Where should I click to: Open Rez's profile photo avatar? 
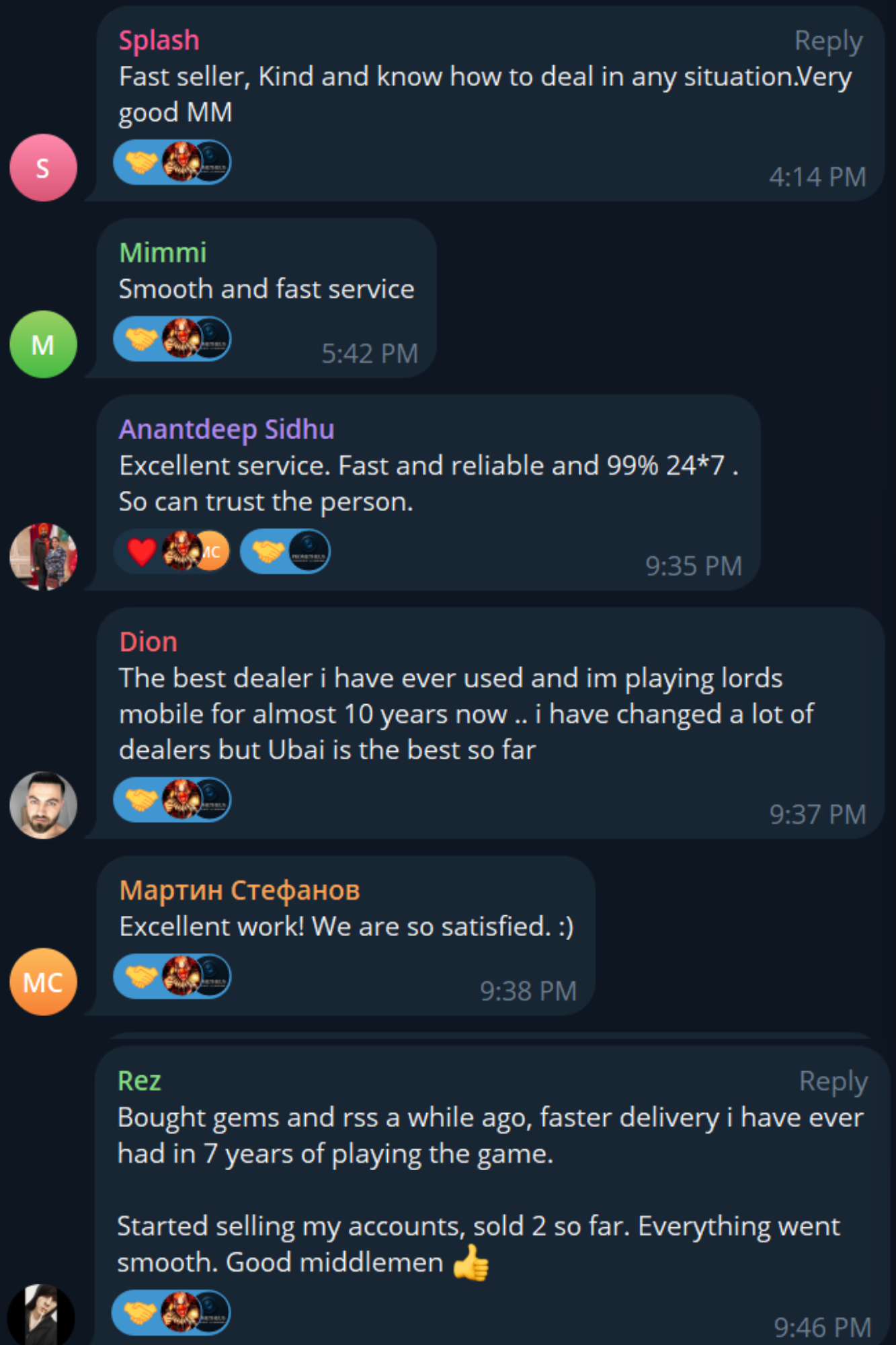pyautogui.click(x=42, y=1315)
